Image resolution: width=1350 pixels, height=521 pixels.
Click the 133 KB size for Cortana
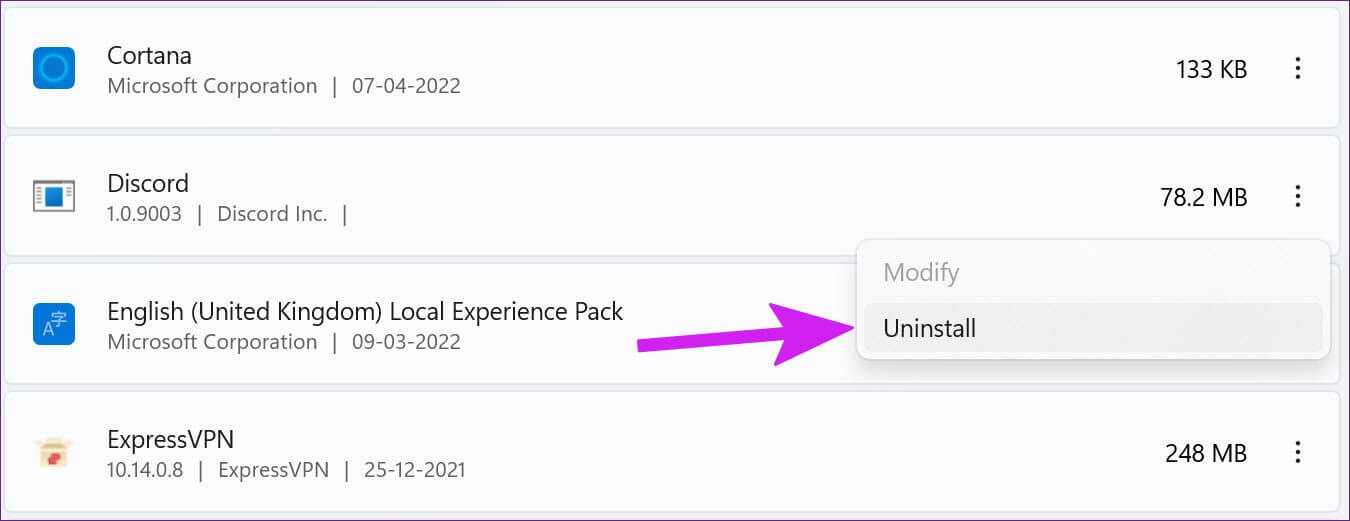coord(1211,69)
